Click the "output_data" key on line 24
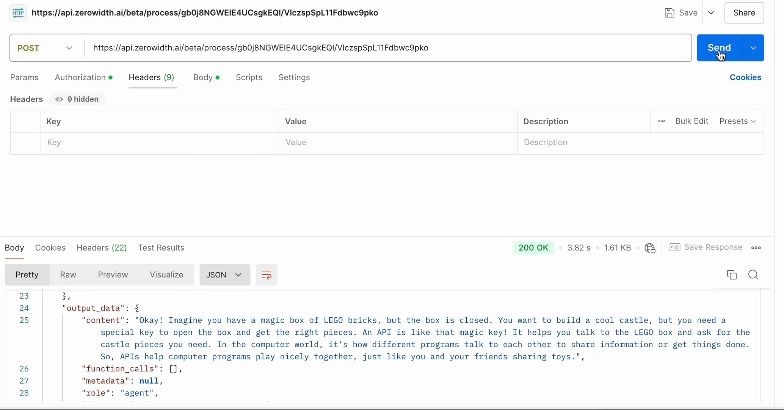Viewport: 784px width, 410px height. [92, 308]
